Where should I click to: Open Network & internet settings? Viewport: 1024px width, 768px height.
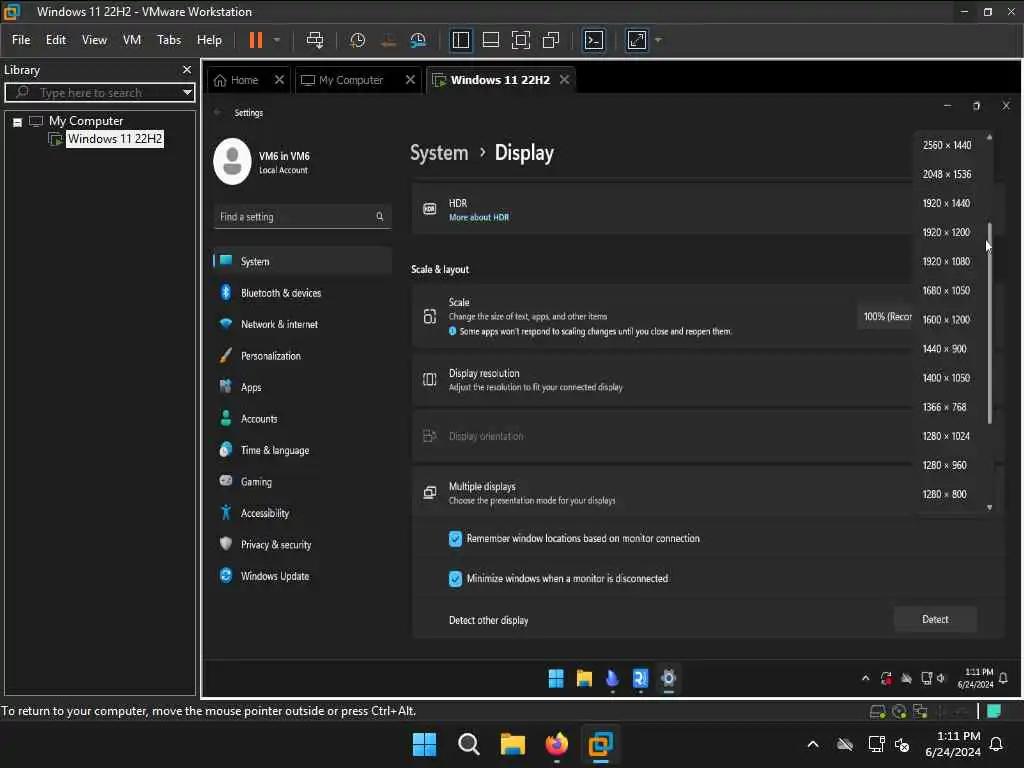[x=302, y=324]
